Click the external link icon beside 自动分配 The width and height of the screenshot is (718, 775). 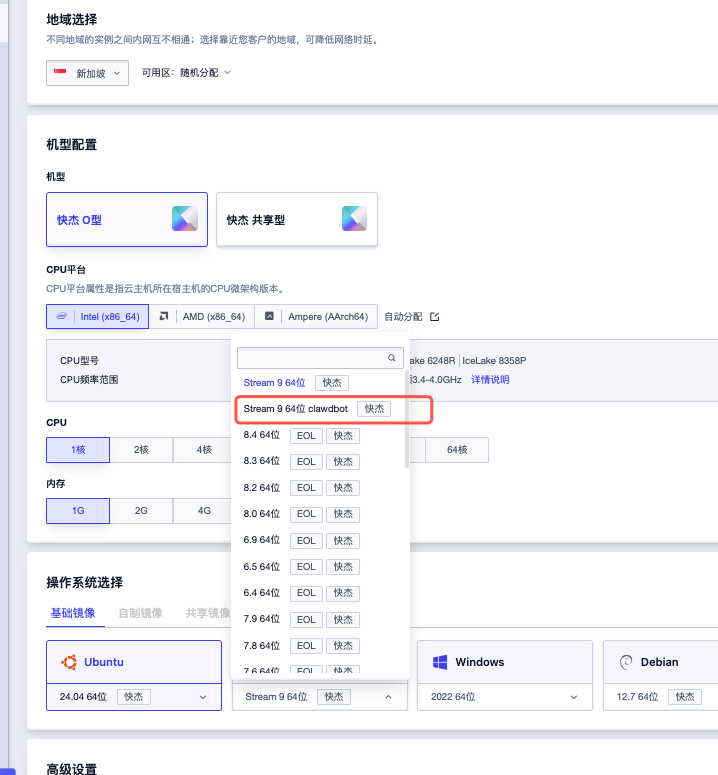[434, 317]
